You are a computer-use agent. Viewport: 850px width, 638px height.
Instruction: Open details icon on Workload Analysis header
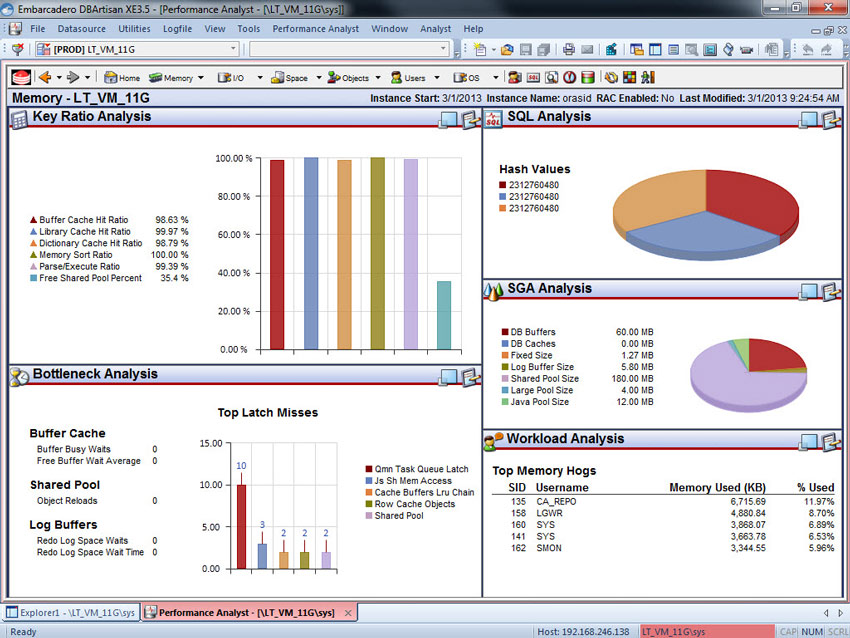tap(830, 442)
